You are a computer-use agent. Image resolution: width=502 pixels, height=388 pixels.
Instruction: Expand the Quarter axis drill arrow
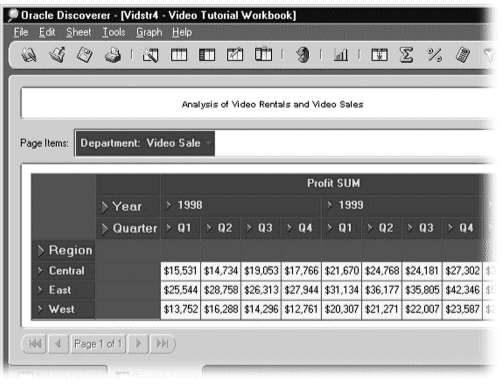tap(105, 229)
